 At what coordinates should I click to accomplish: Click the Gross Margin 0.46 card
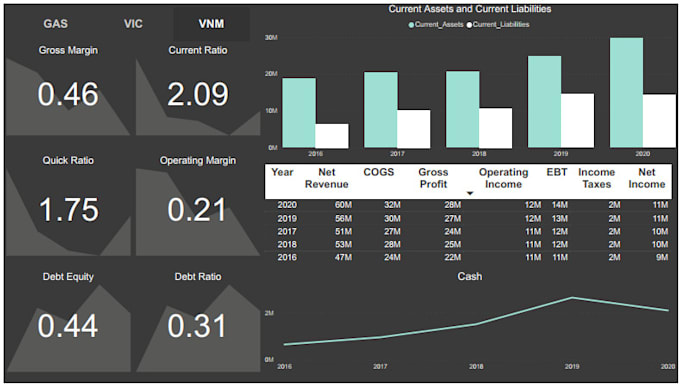click(x=68, y=89)
